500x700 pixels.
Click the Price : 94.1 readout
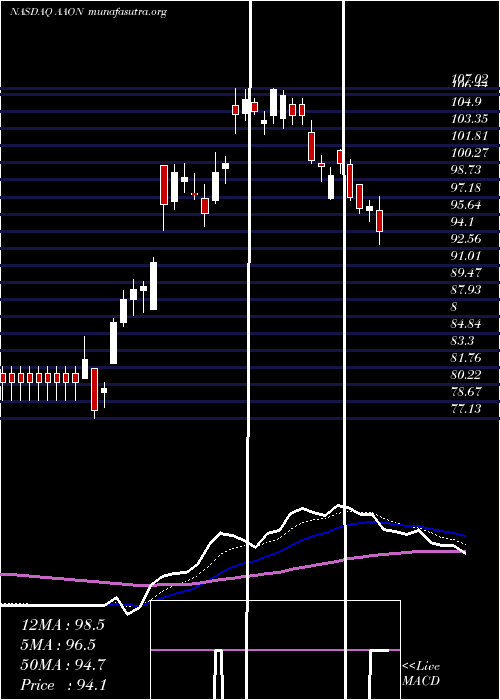63,685
